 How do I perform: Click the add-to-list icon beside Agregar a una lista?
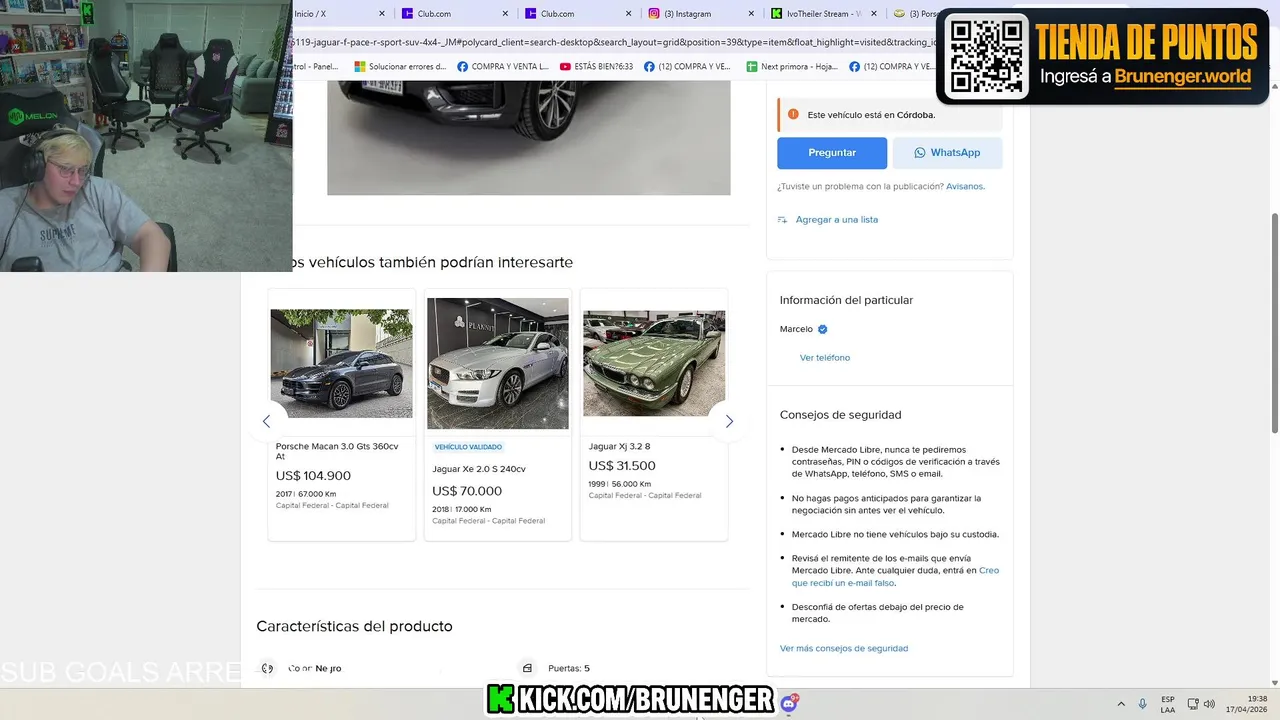[783, 220]
